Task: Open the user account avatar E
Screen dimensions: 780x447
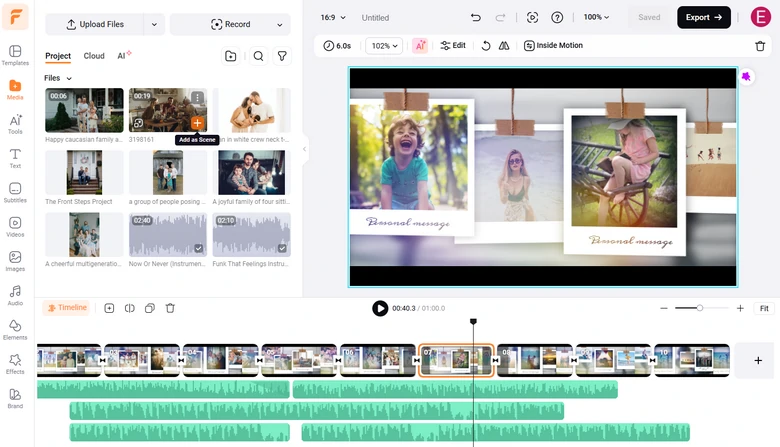Action: pyautogui.click(x=761, y=17)
